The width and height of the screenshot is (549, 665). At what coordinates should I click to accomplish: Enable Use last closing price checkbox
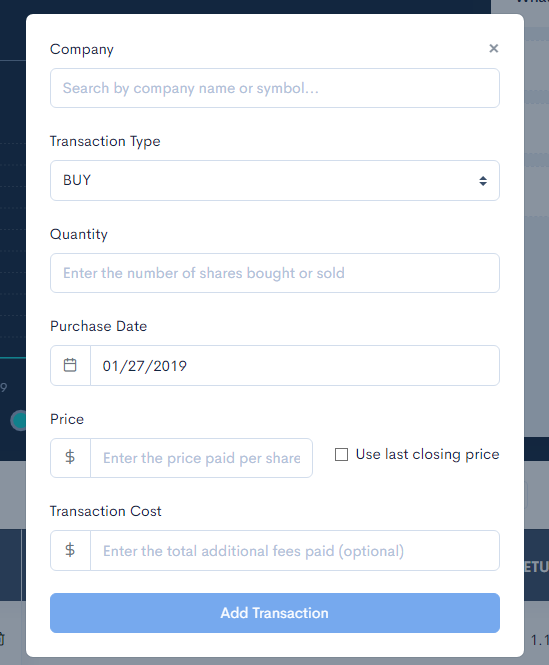(x=342, y=454)
